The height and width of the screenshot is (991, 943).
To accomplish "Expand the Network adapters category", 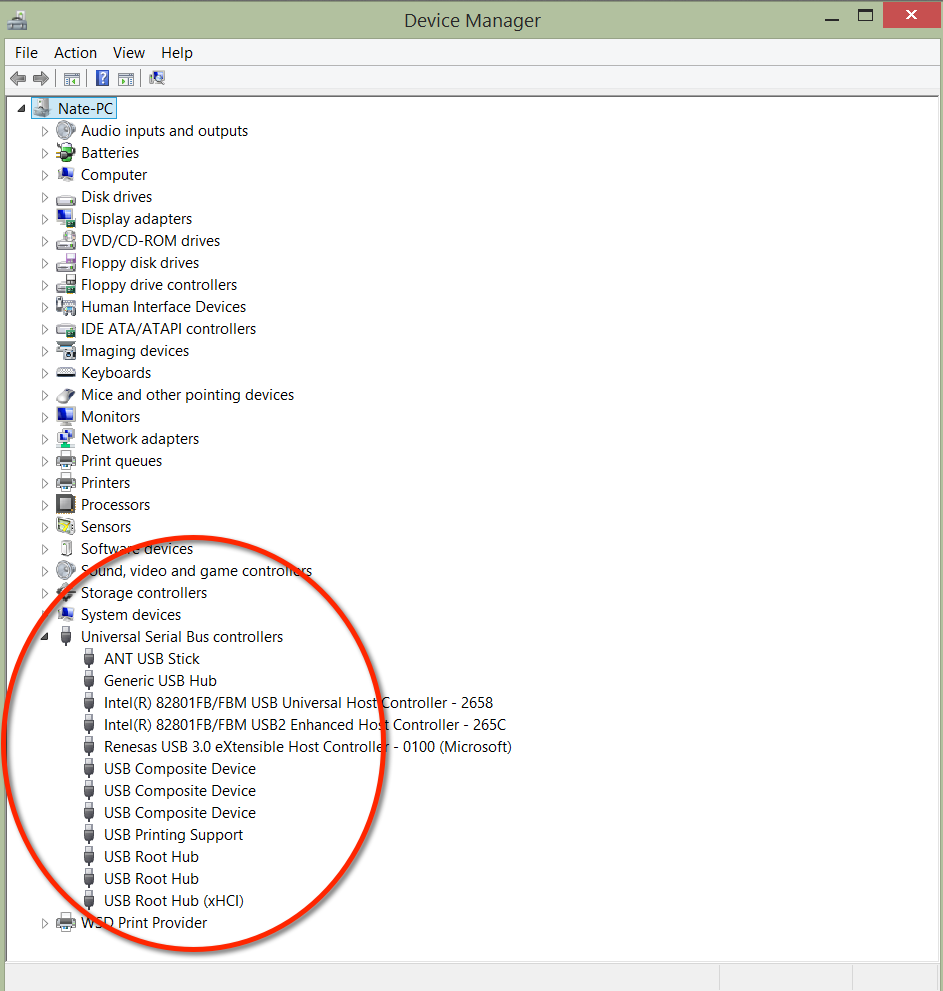I will (45, 439).
